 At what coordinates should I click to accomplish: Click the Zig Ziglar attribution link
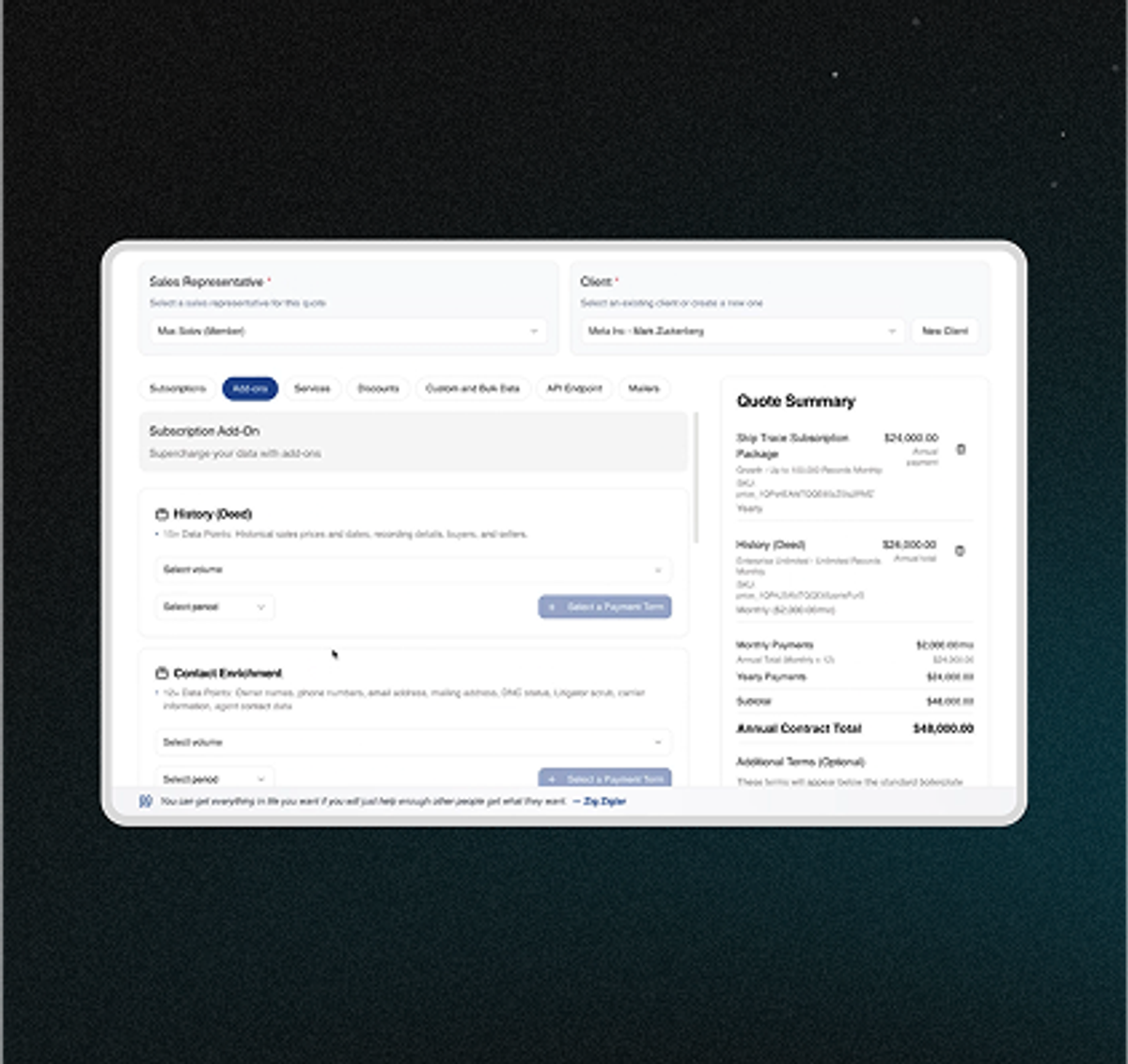(604, 802)
